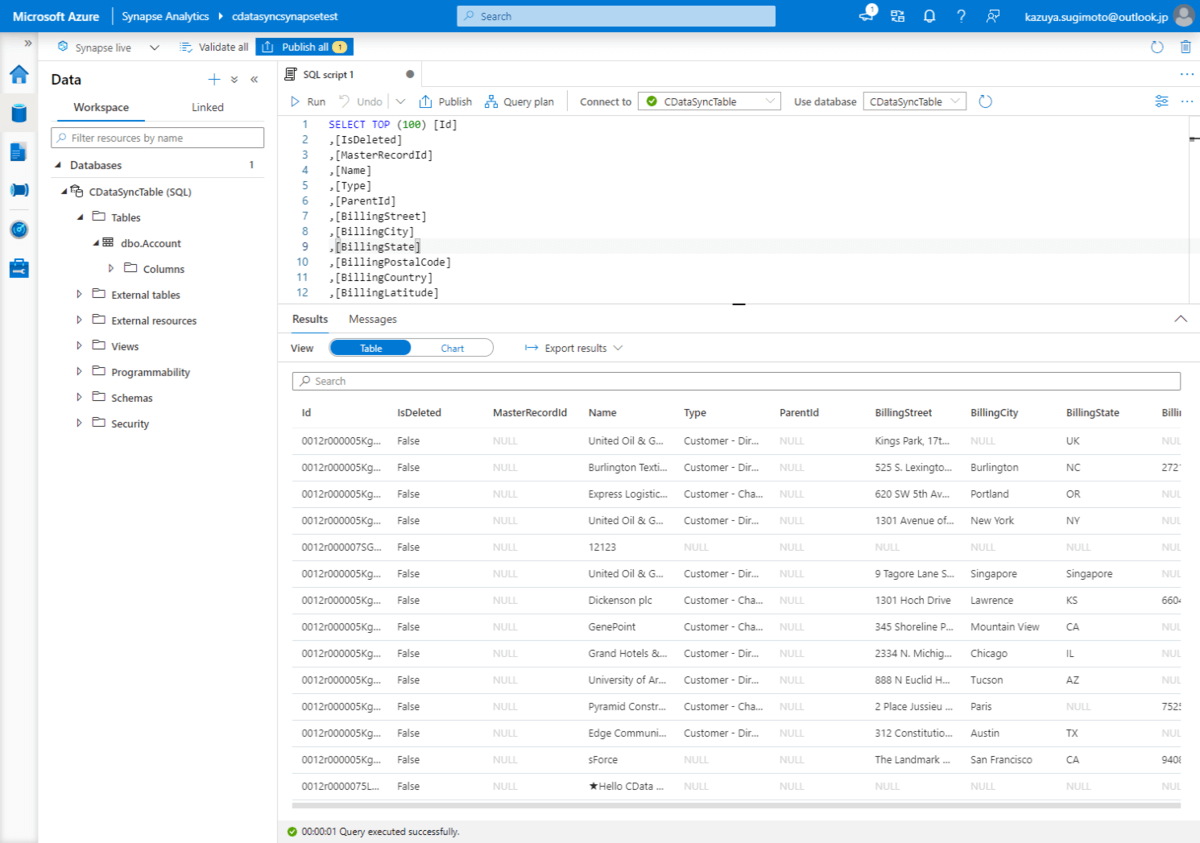Click the notifications bell icon

929,16
